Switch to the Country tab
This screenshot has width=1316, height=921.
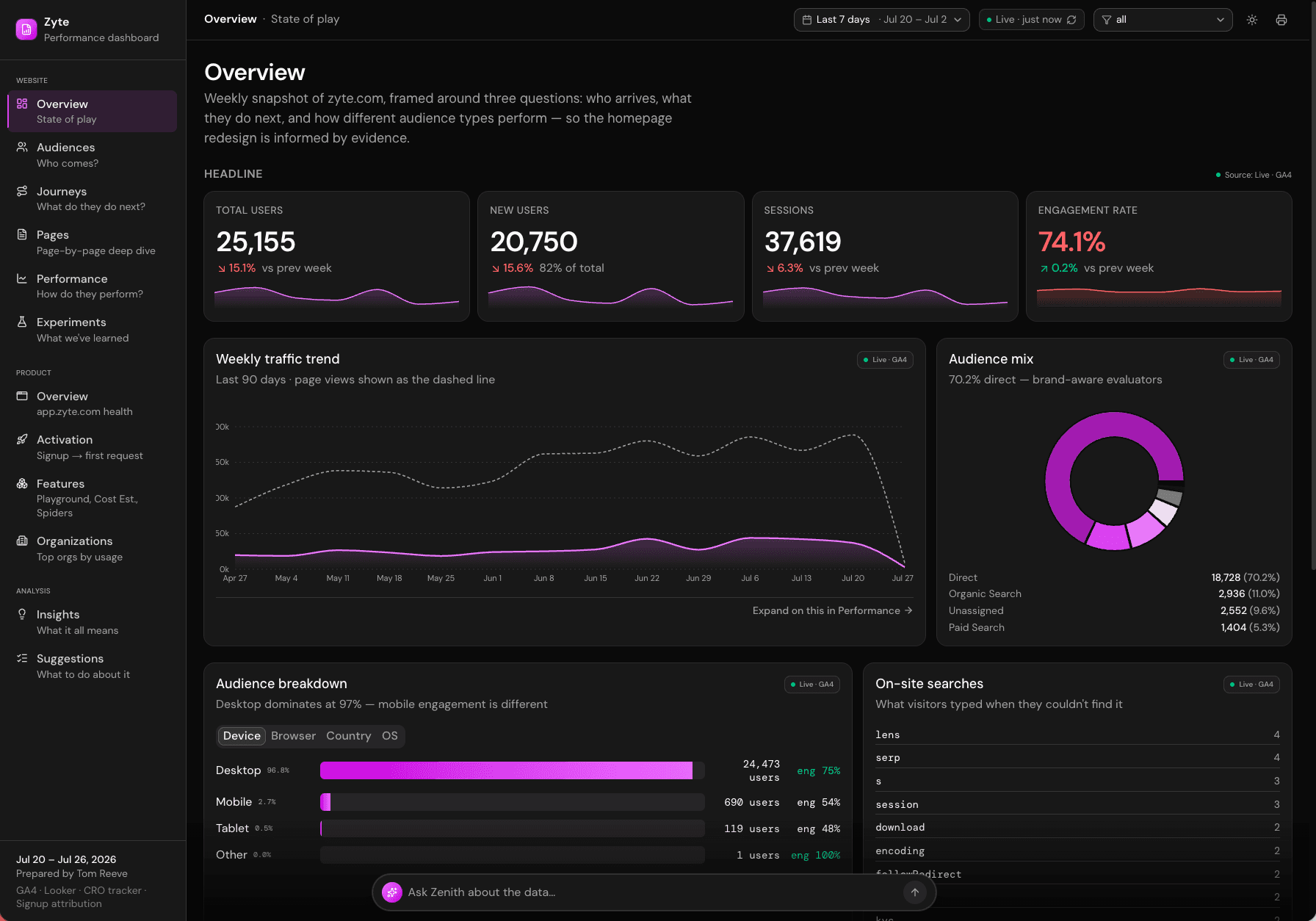(348, 736)
